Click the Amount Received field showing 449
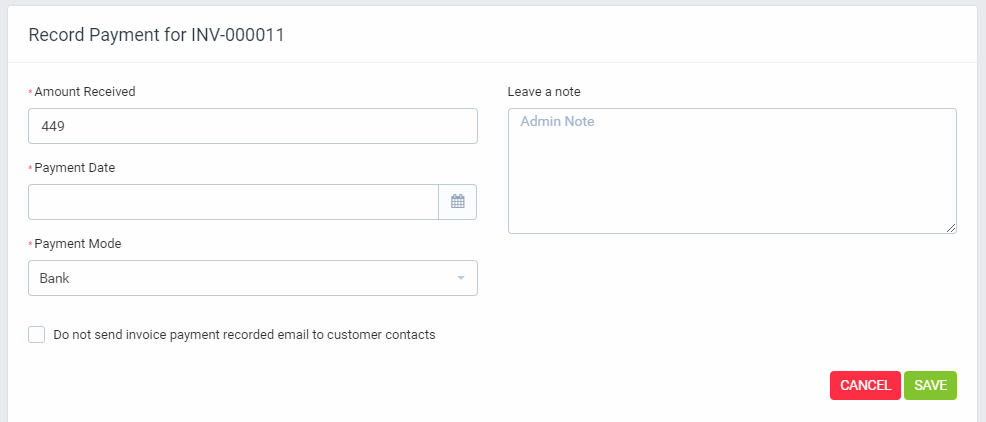 pyautogui.click(x=252, y=126)
